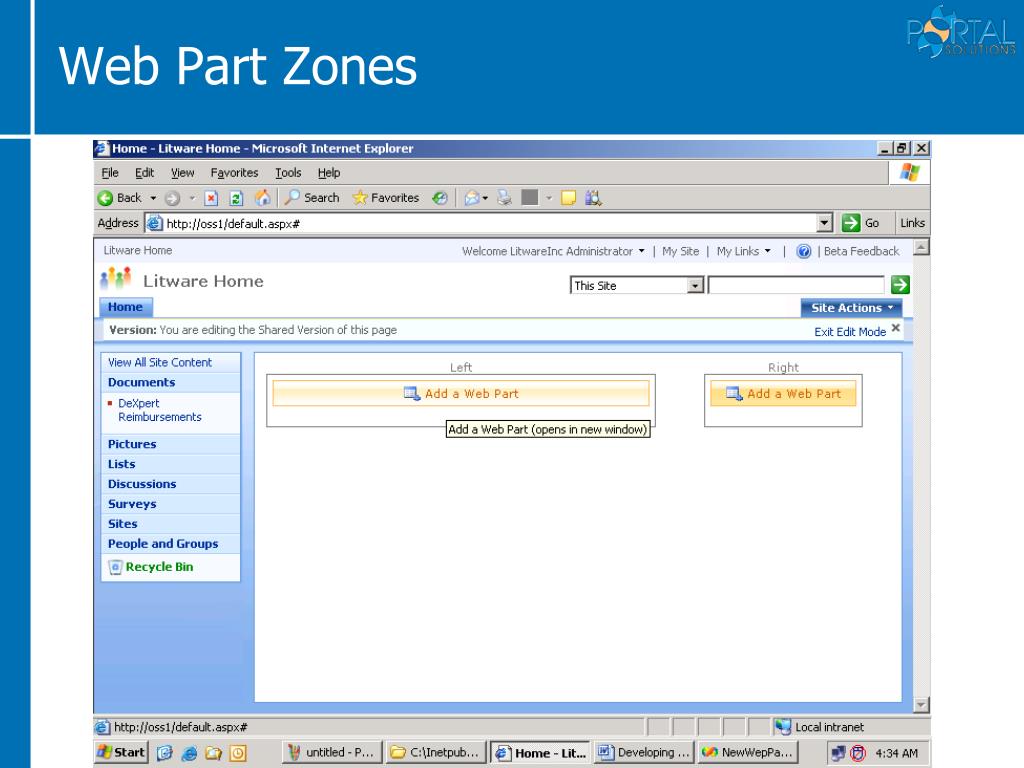Screen dimensions: 1024x768
Task: Switch to the Developing Word taskbar button
Action: point(645,752)
